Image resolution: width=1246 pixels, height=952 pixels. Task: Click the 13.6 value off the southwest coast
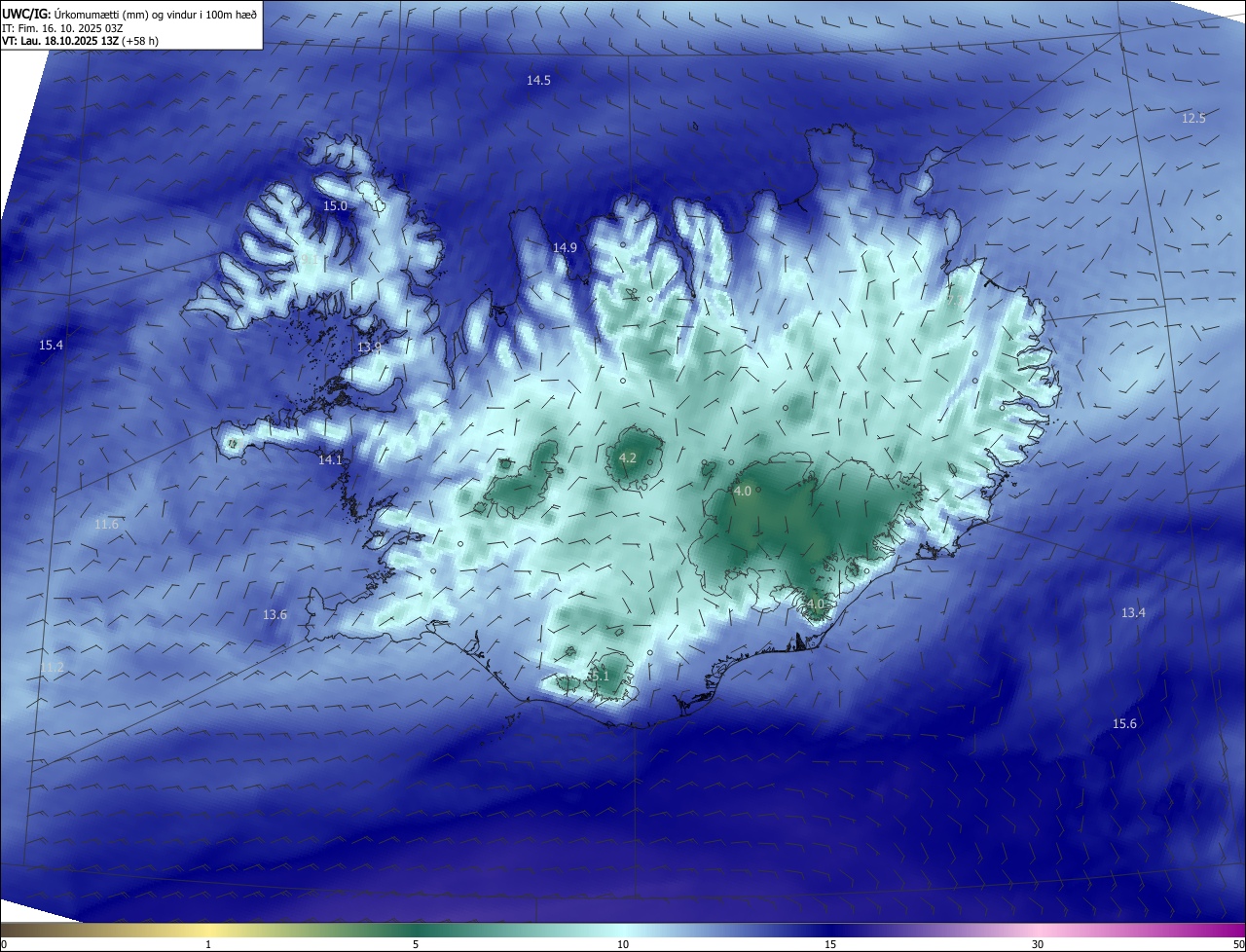[x=275, y=615]
